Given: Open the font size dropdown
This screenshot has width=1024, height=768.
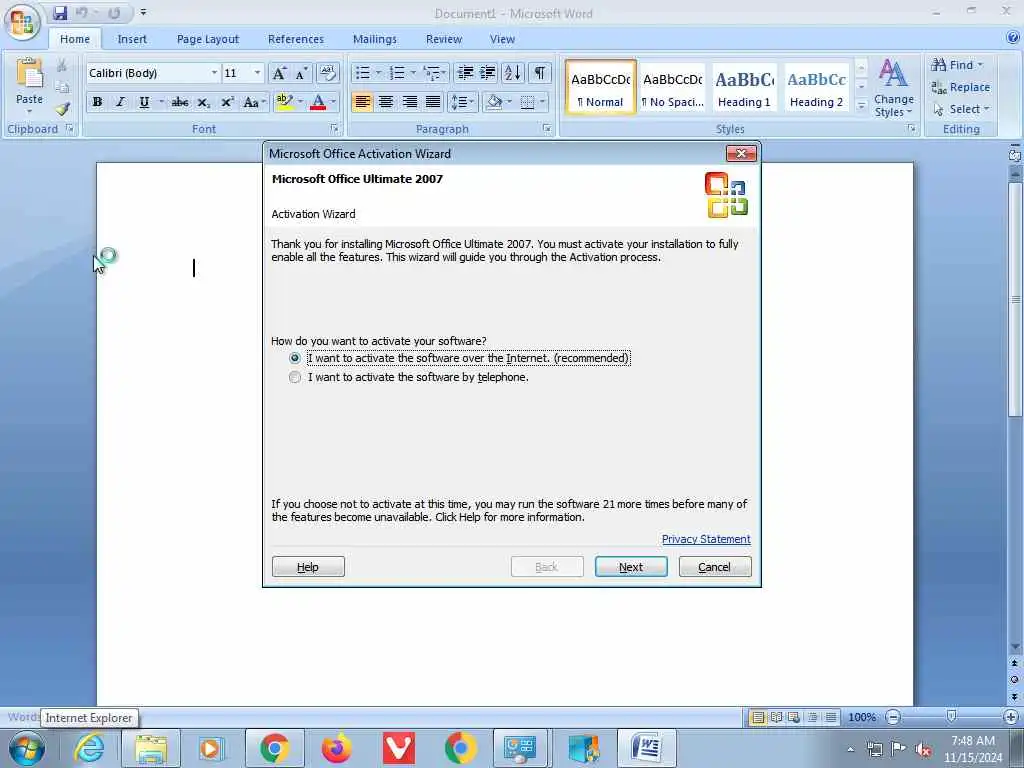Looking at the screenshot, I should click(257, 72).
